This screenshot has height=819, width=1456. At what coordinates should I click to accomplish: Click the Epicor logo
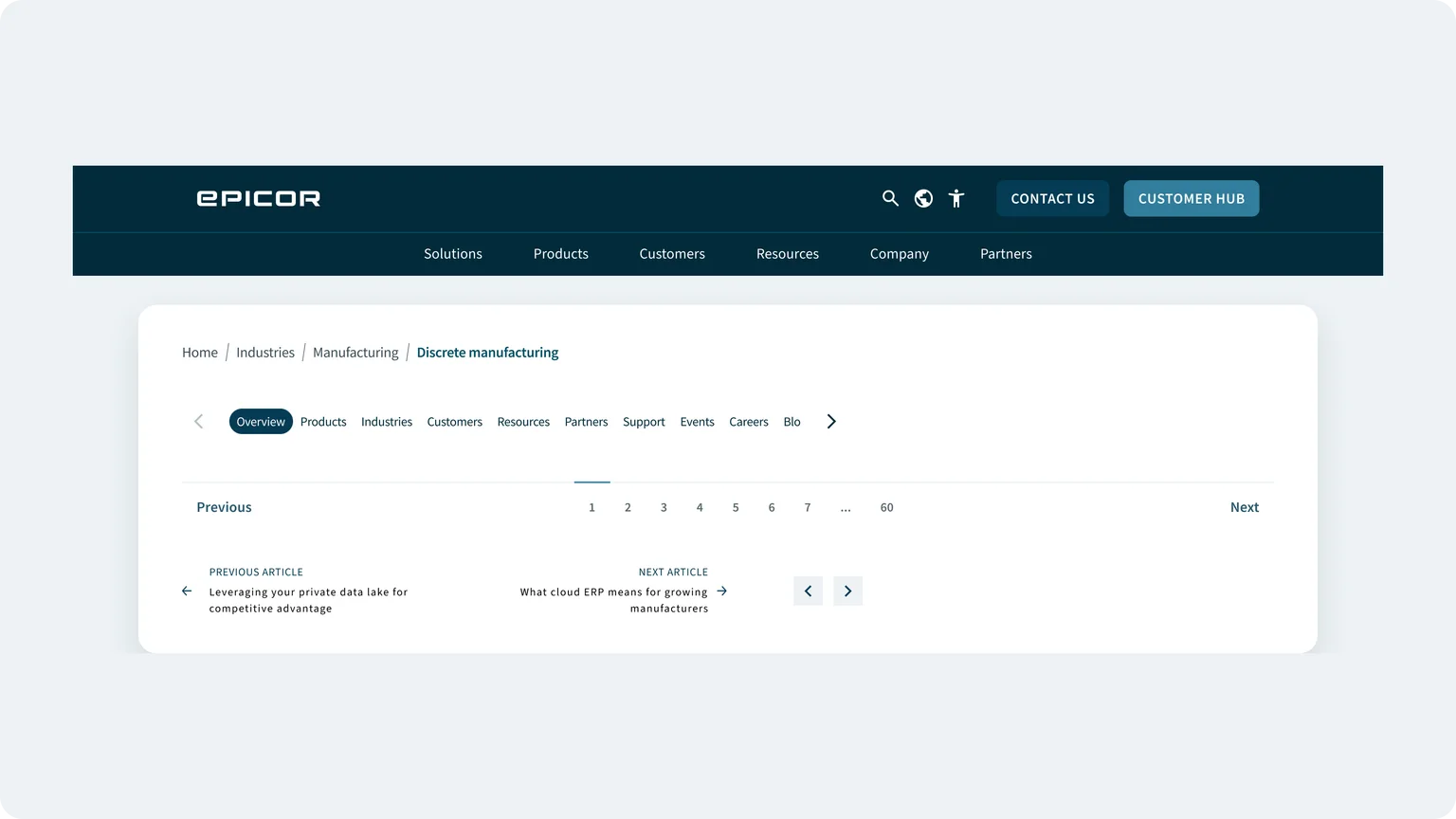[x=258, y=198]
